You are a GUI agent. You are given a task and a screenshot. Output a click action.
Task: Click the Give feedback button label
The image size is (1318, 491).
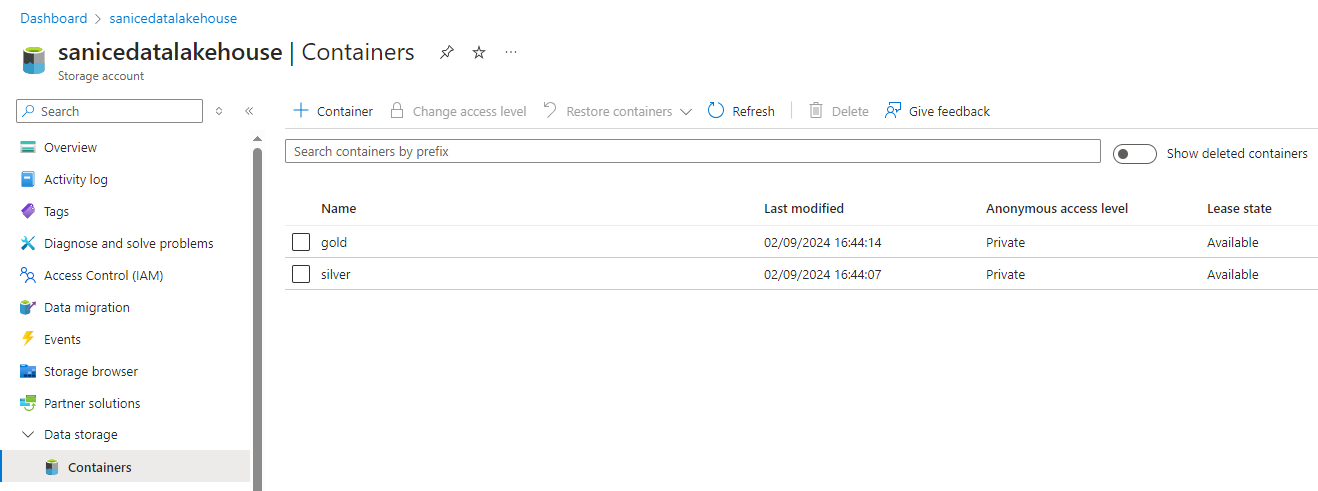(x=949, y=111)
